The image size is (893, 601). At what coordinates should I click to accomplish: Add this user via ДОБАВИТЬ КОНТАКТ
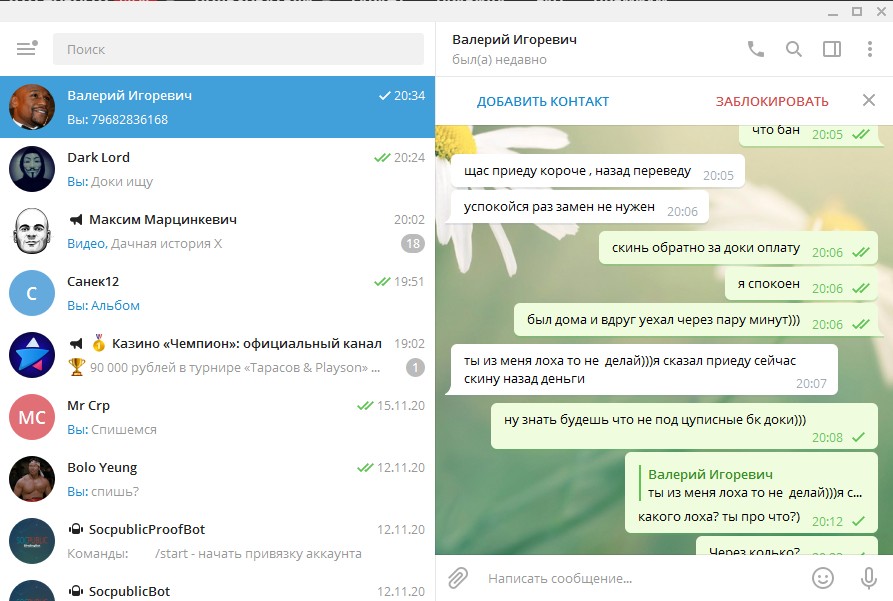543,101
